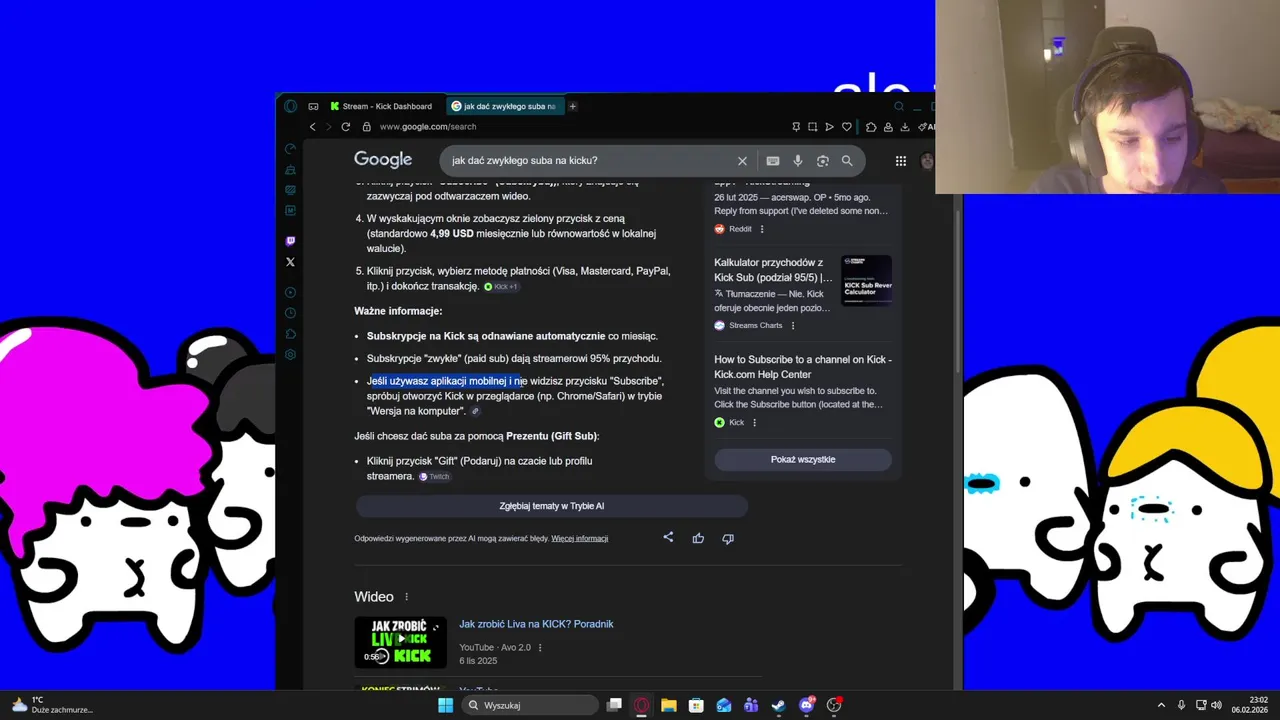Show hidden system tray icons
This screenshot has width=1280, height=720.
[1161, 705]
